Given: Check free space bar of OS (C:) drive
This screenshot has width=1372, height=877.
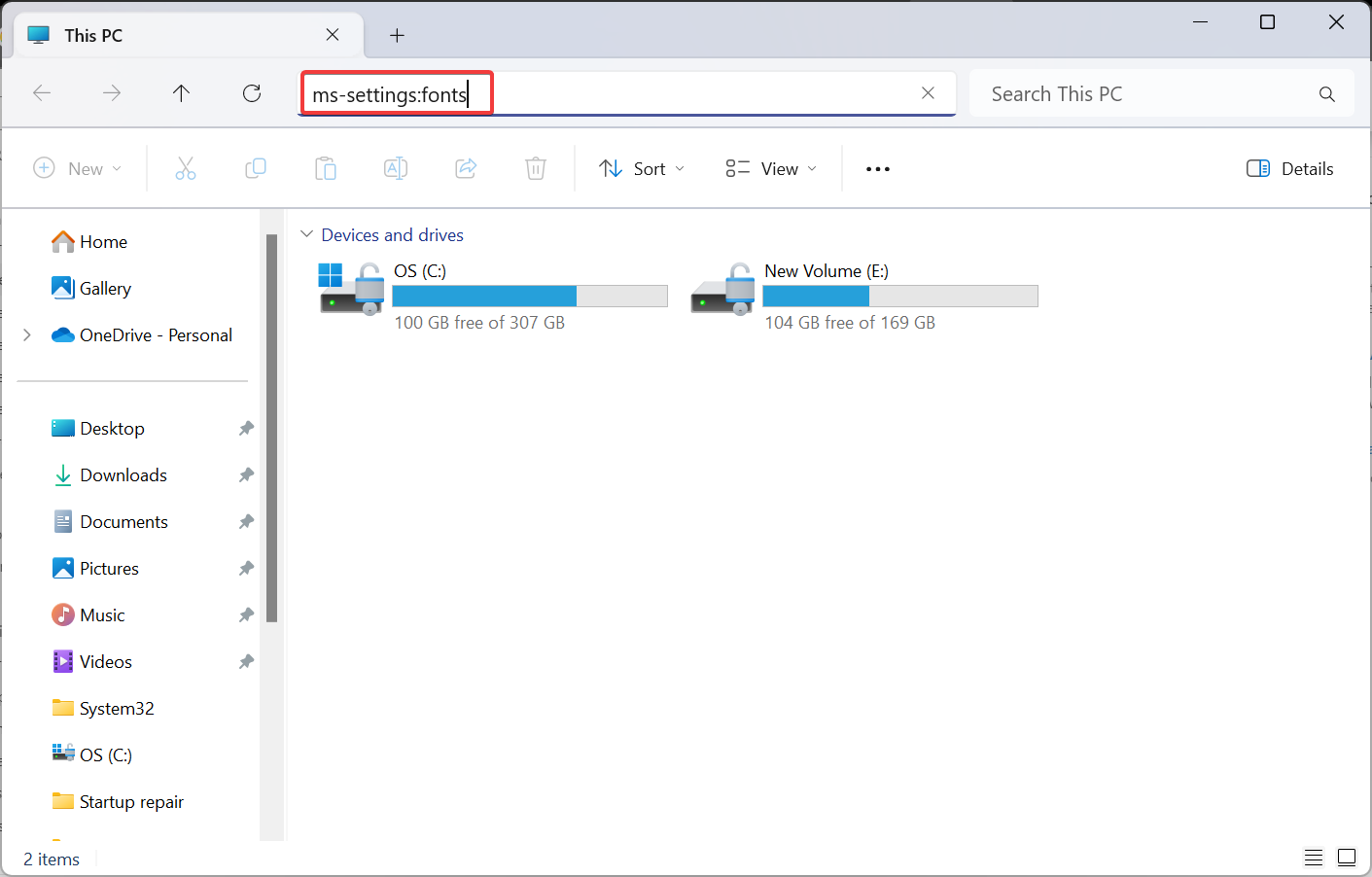Looking at the screenshot, I should tap(530, 296).
